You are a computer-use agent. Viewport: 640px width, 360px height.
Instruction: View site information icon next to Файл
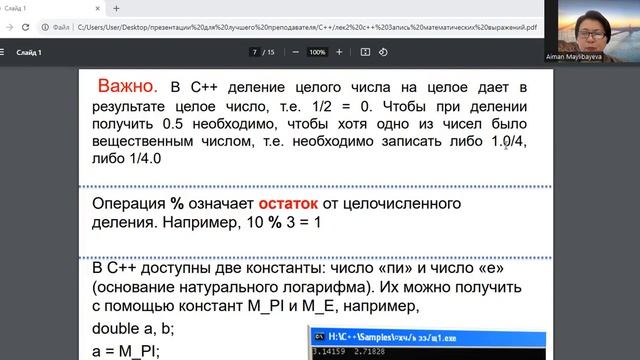(x=45, y=27)
